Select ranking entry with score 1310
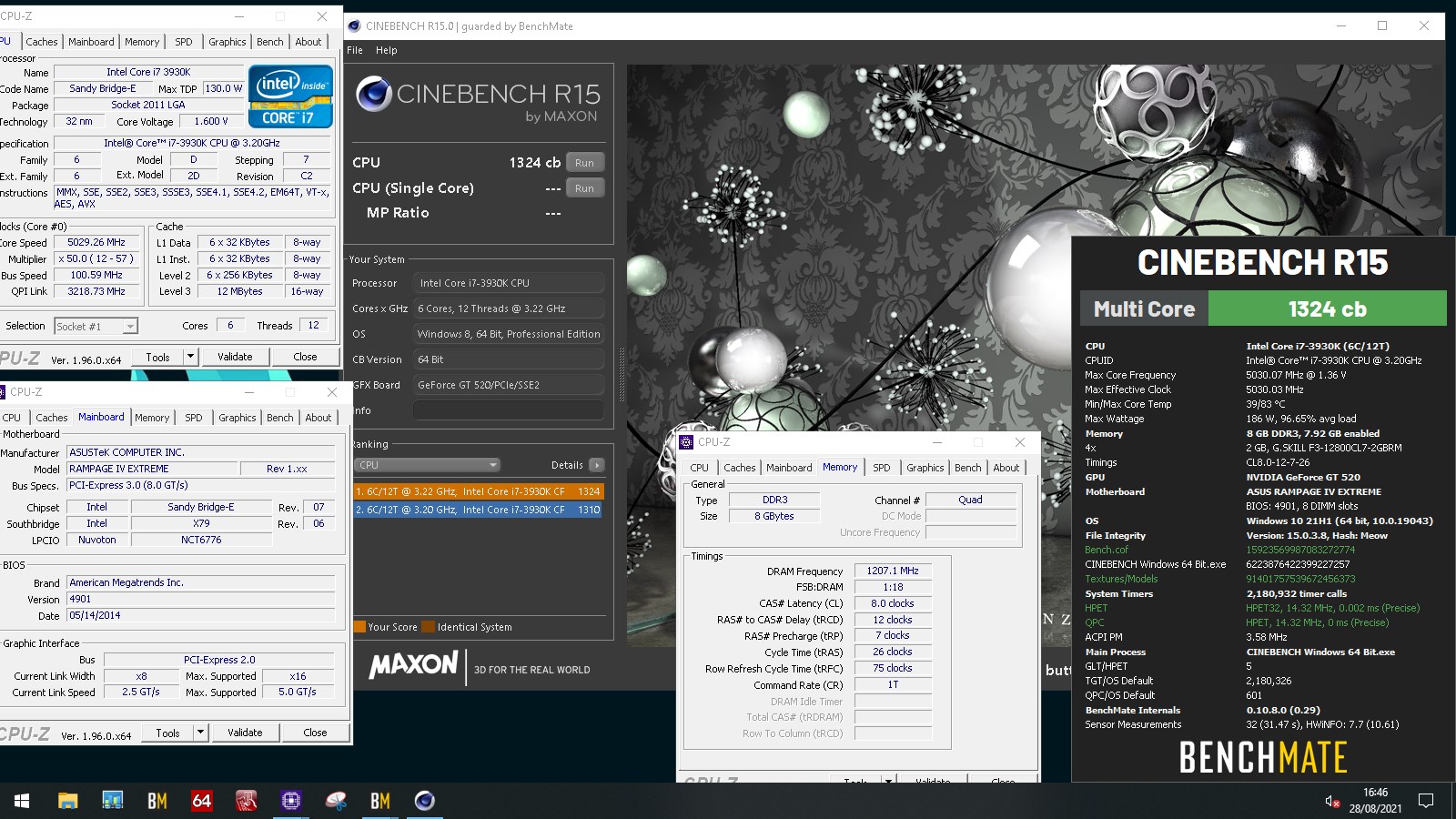This screenshot has height=819, width=1456. [478, 510]
